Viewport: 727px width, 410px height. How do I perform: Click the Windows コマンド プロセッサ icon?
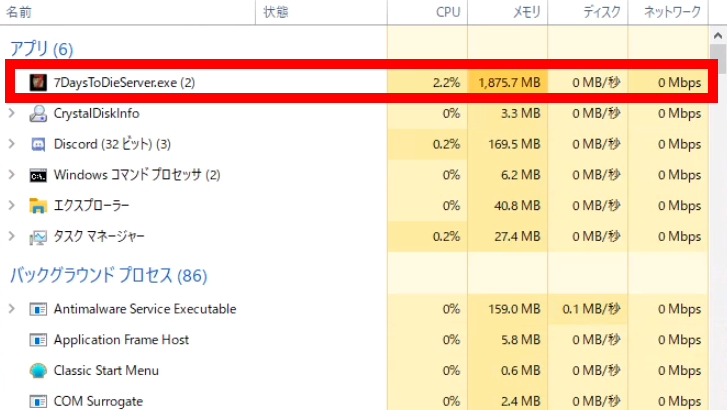pos(38,175)
